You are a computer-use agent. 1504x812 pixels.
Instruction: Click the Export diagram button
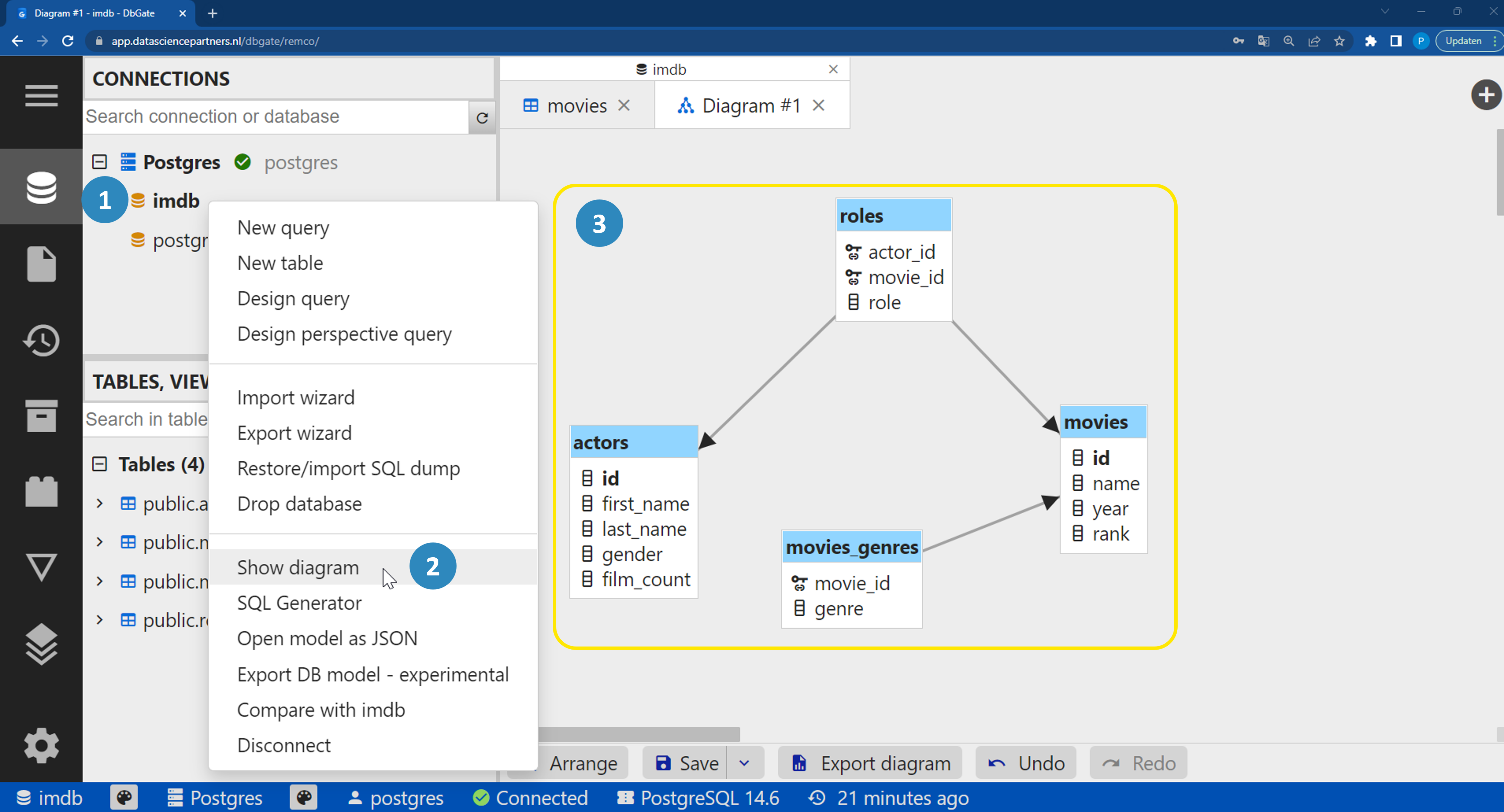coord(871,763)
